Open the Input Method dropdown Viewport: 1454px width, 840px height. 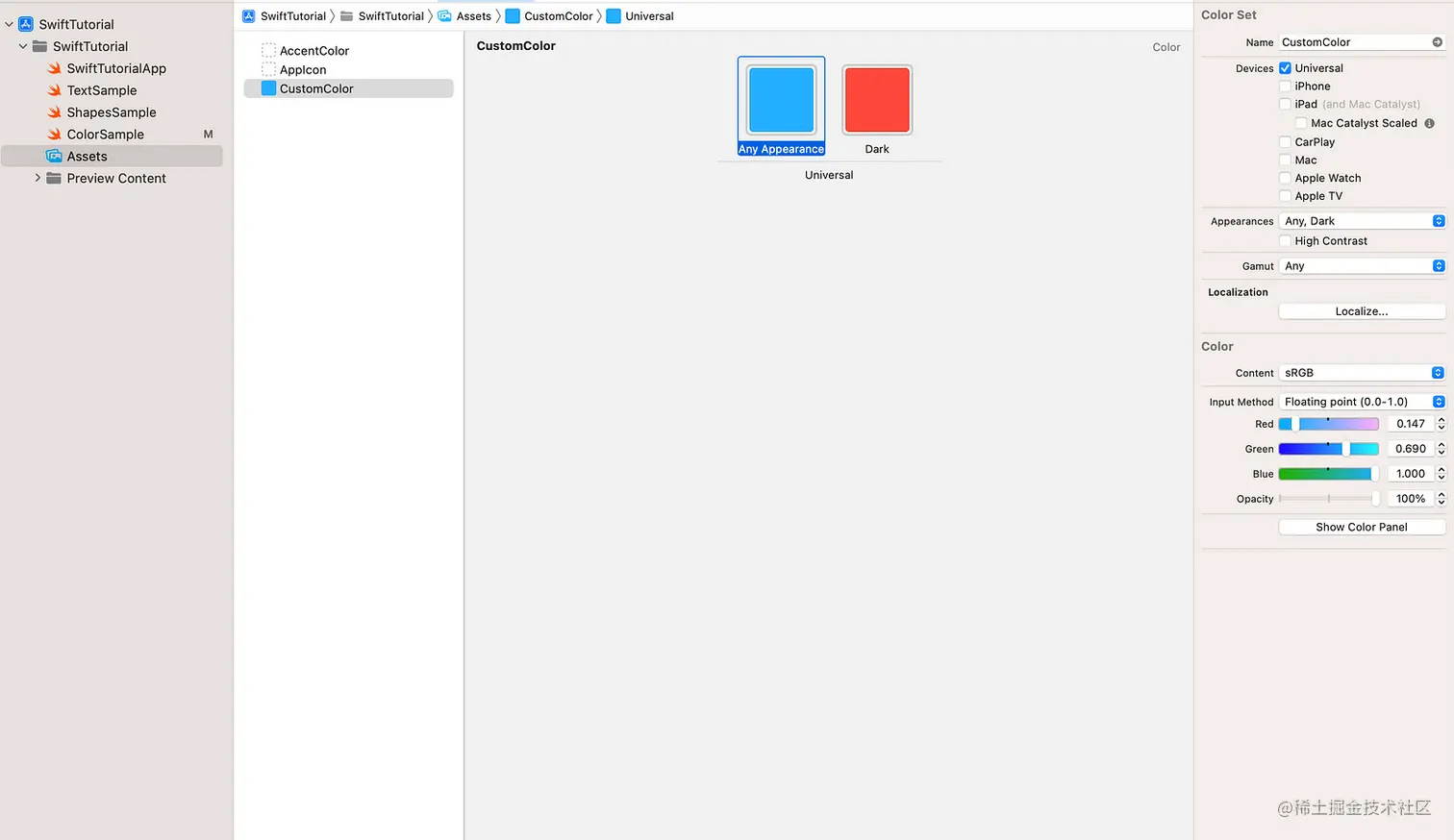click(1363, 402)
